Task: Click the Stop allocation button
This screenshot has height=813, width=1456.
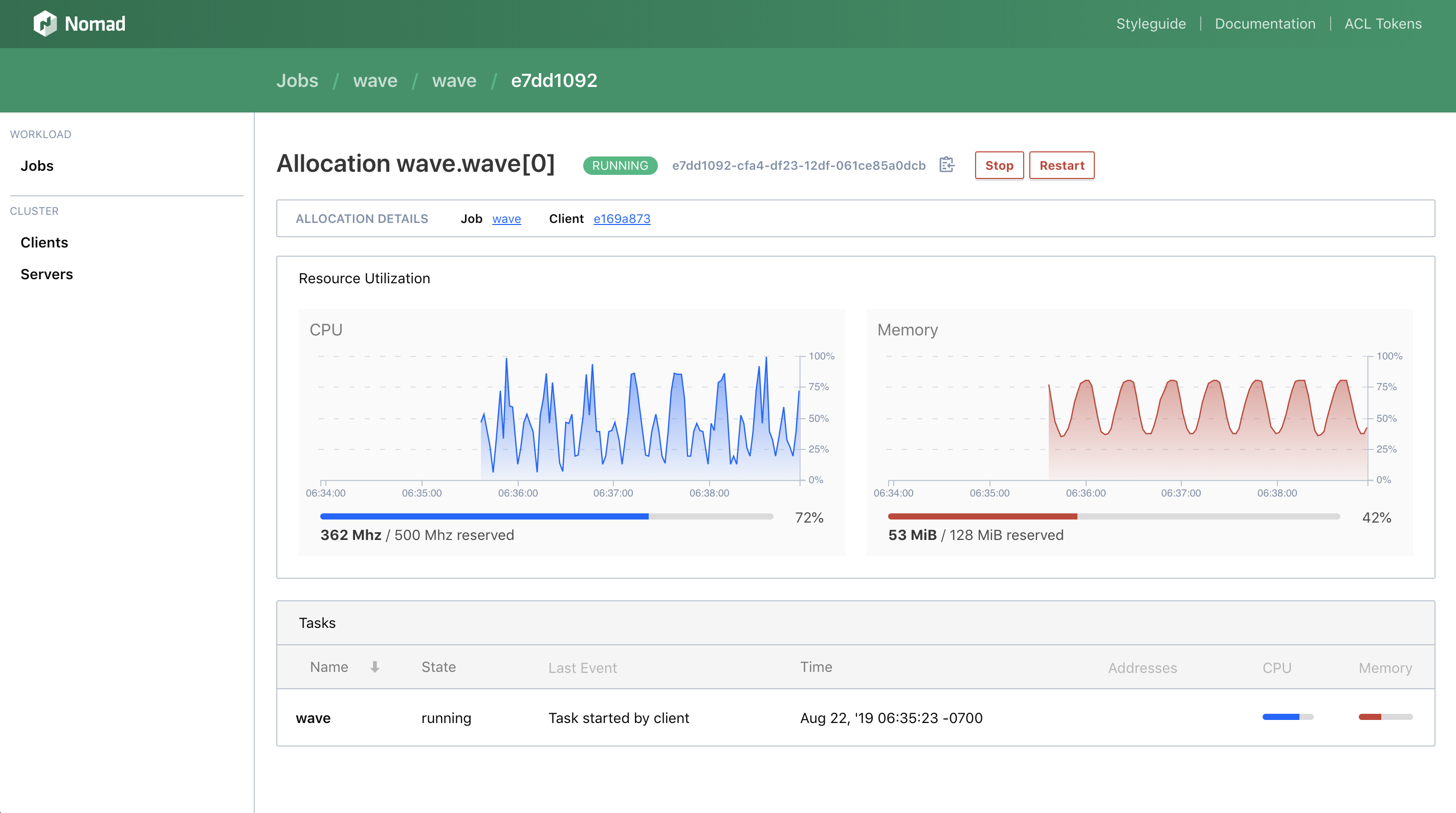Action: point(999,166)
